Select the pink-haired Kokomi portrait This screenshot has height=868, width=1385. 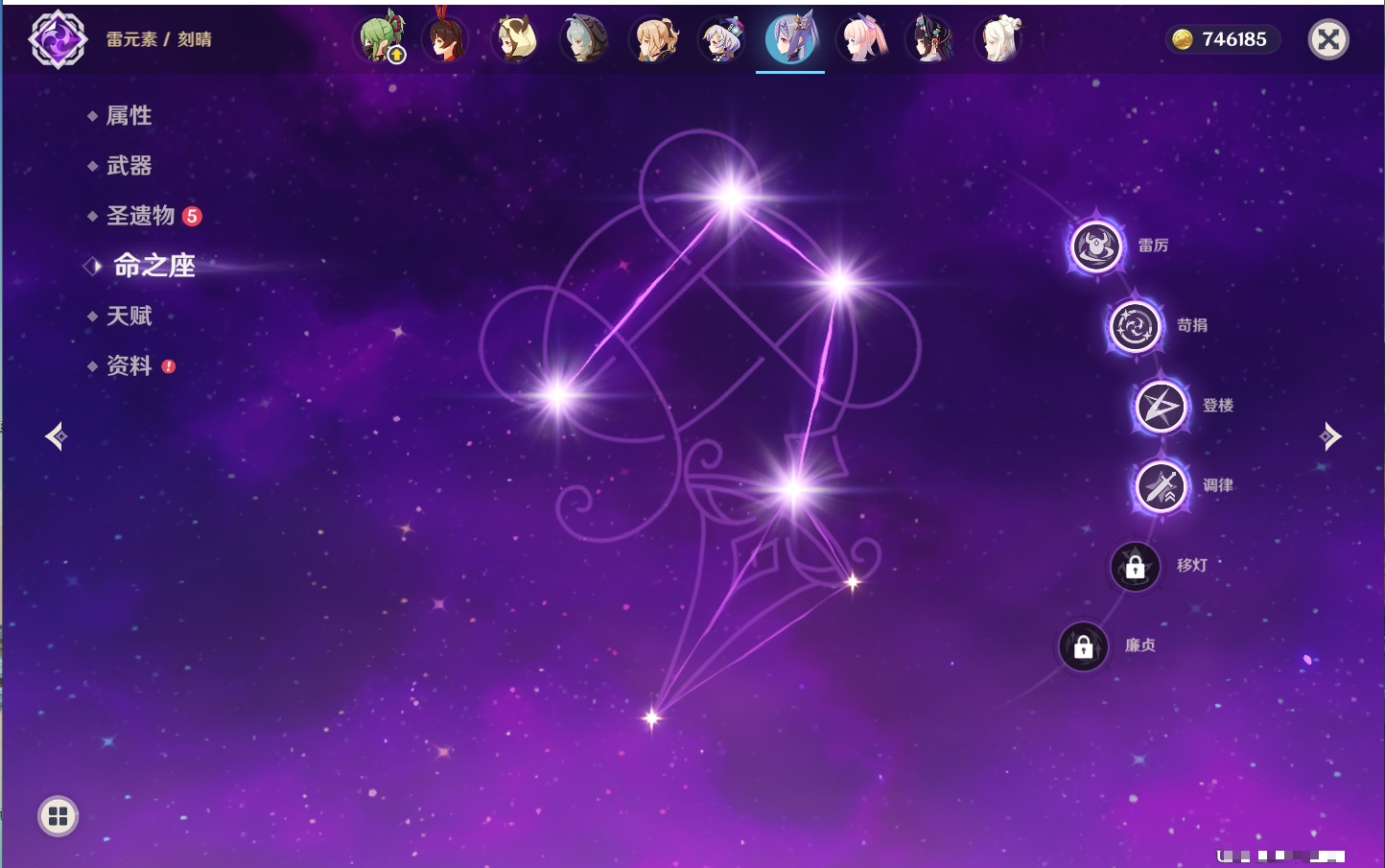point(861,39)
